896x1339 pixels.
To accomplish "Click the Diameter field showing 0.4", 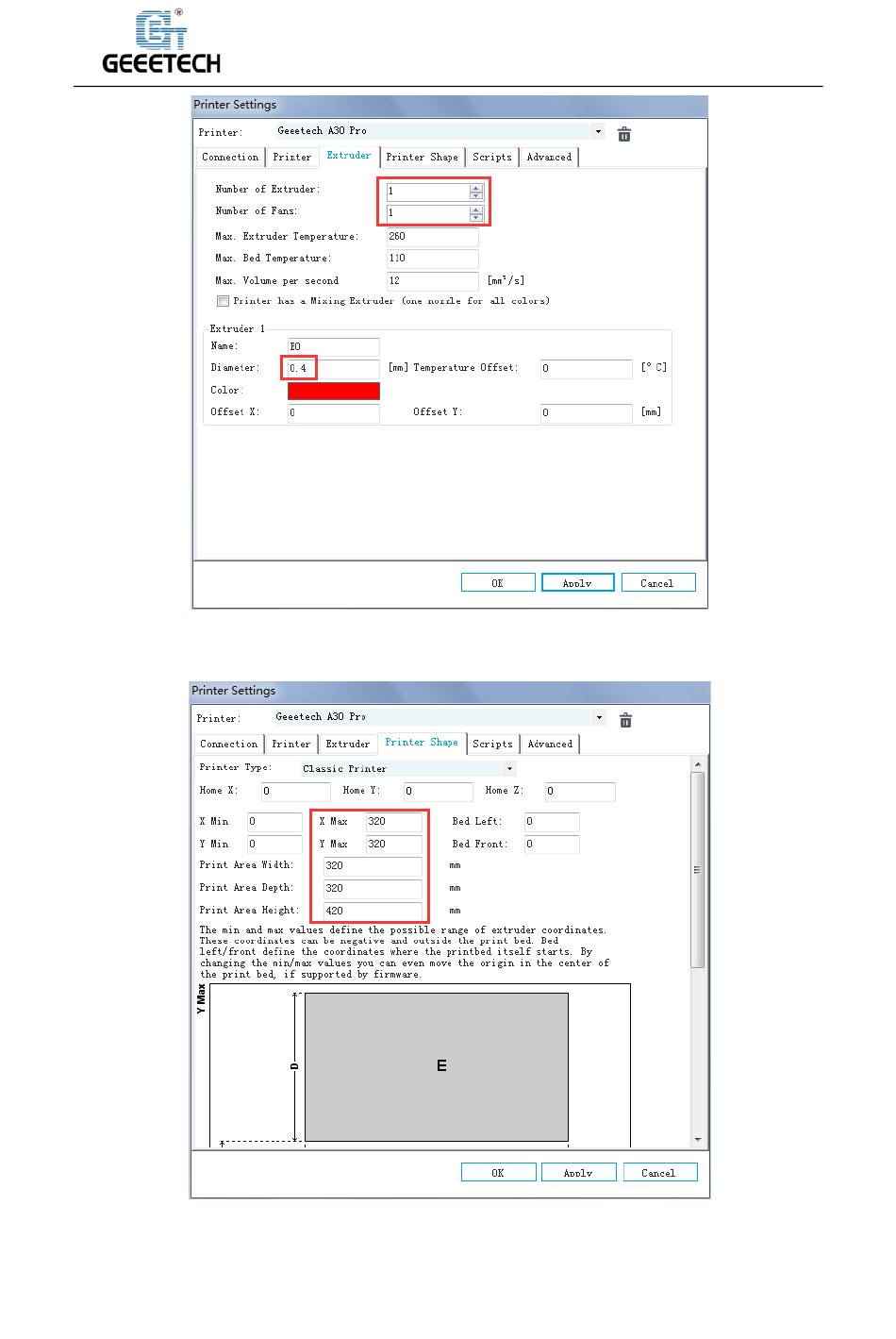I will pos(334,369).
